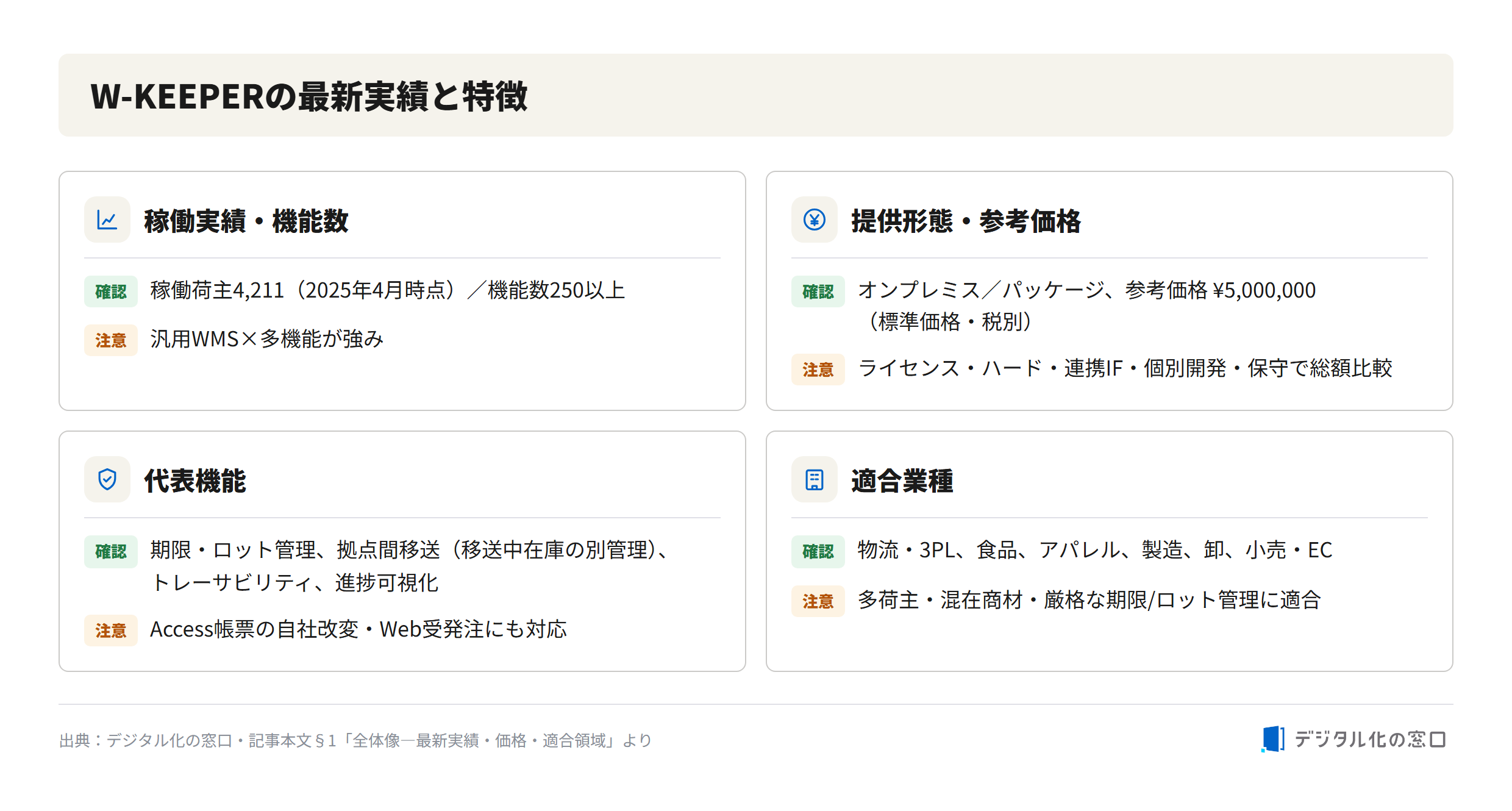Click the line chart icon beside 稼働実績・機能数
Viewport: 1512px width, 811px height.
click(x=107, y=220)
